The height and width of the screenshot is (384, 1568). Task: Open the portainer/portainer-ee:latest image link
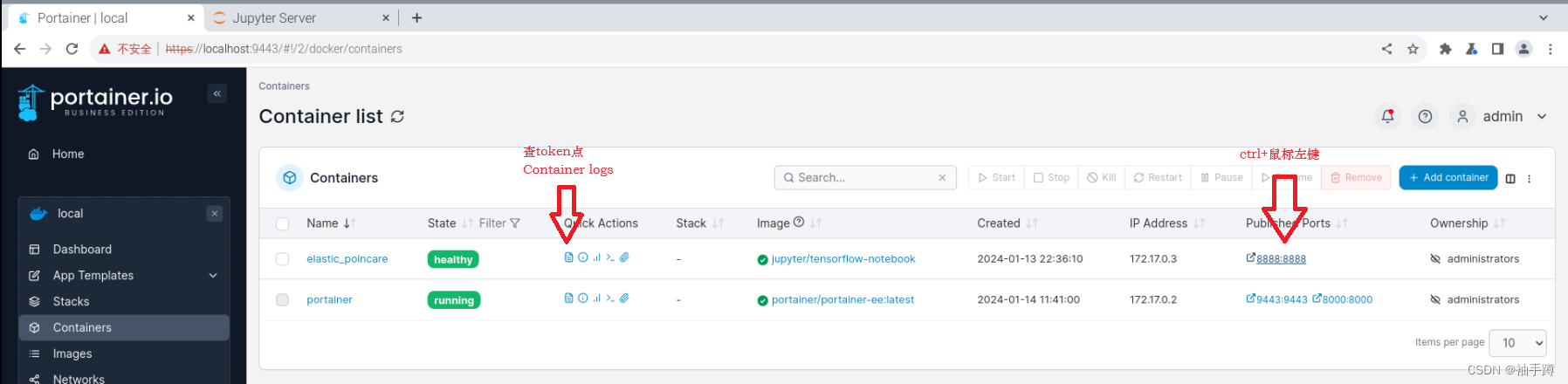tap(842, 300)
